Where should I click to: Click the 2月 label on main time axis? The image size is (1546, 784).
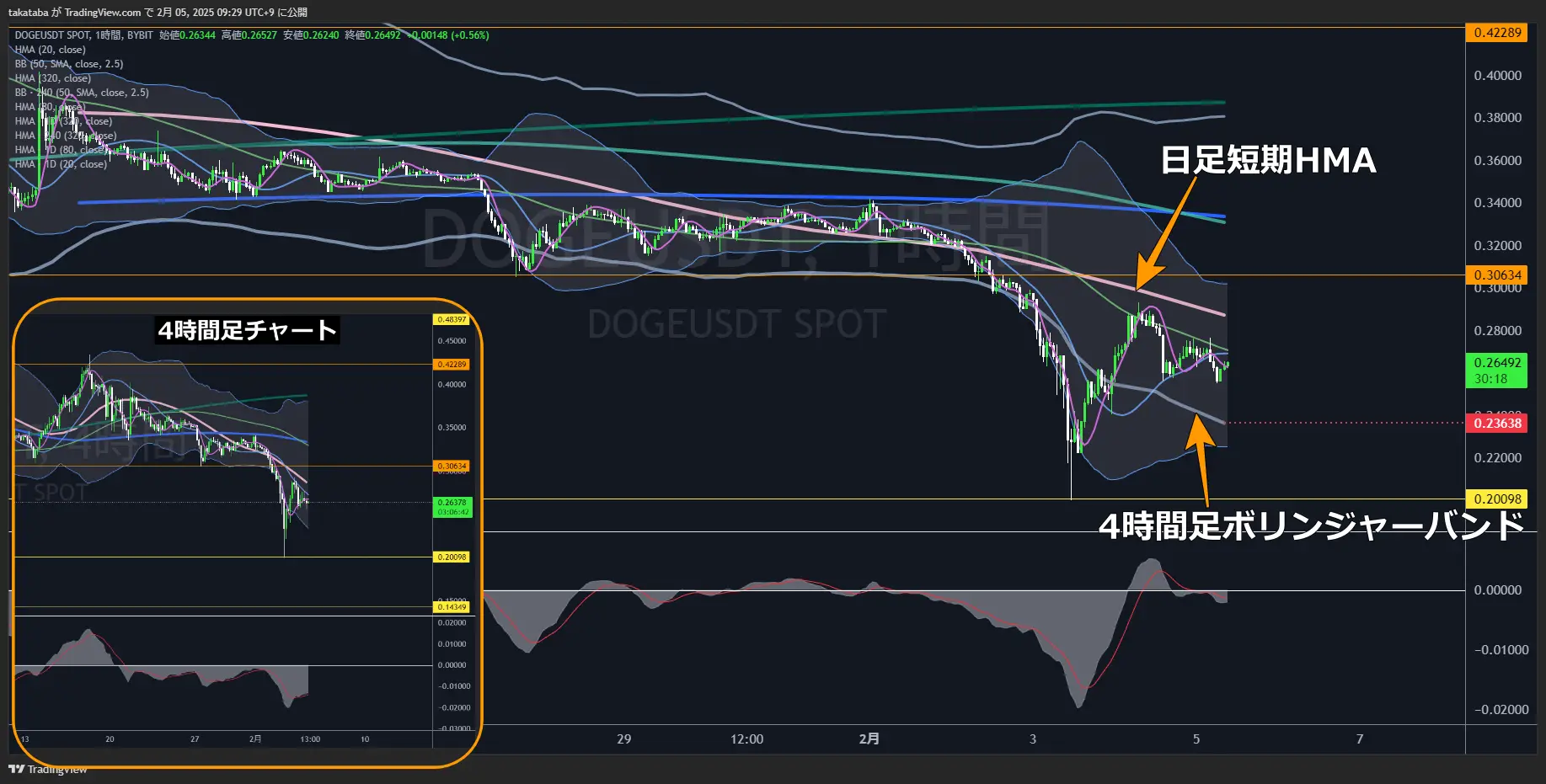[x=869, y=739]
